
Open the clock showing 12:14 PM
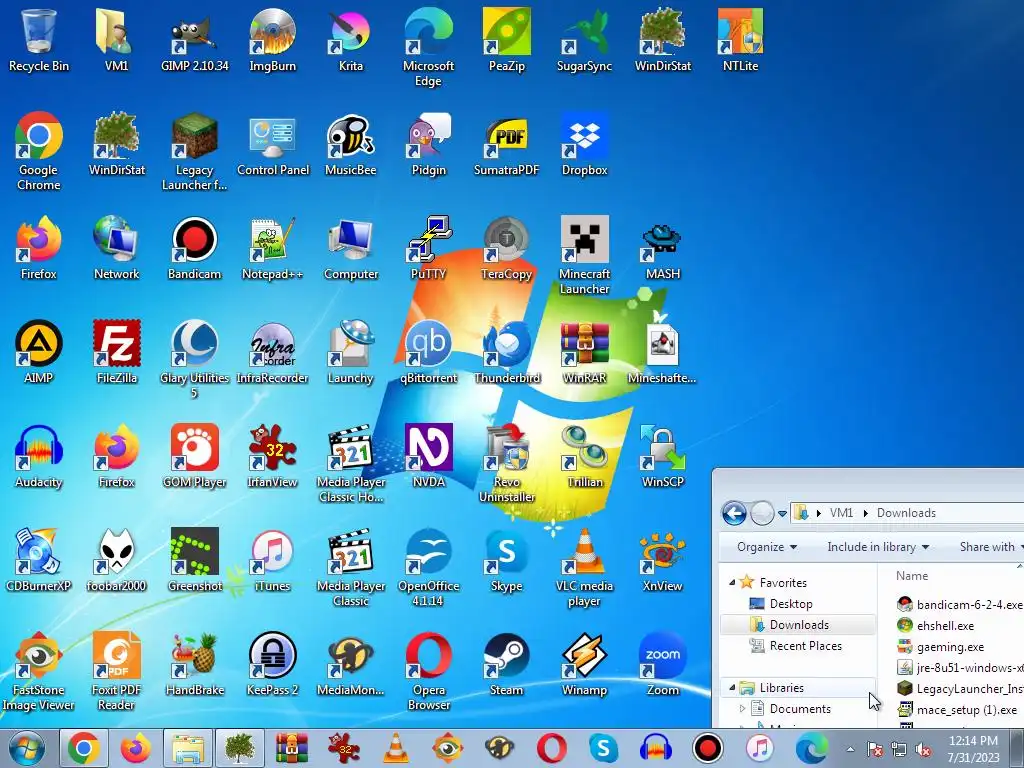(973, 749)
